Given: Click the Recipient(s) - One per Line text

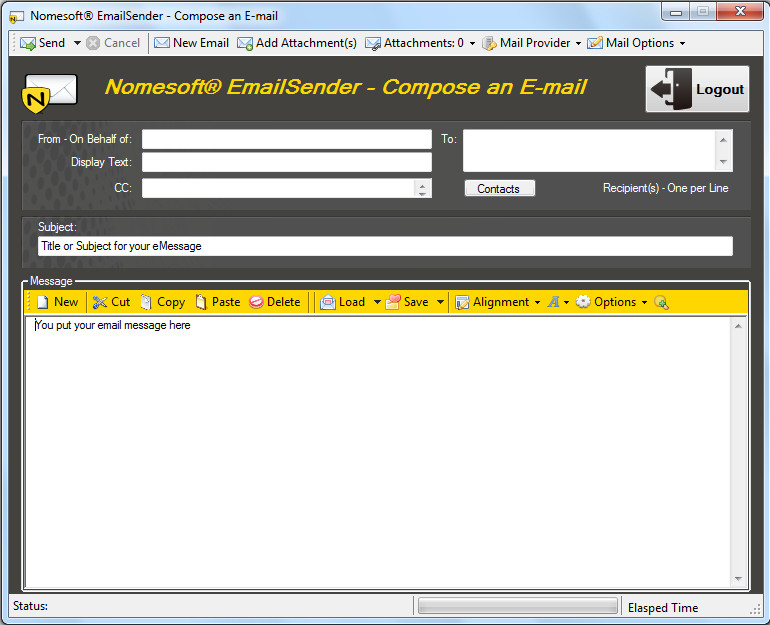Looking at the screenshot, I should click(x=665, y=188).
